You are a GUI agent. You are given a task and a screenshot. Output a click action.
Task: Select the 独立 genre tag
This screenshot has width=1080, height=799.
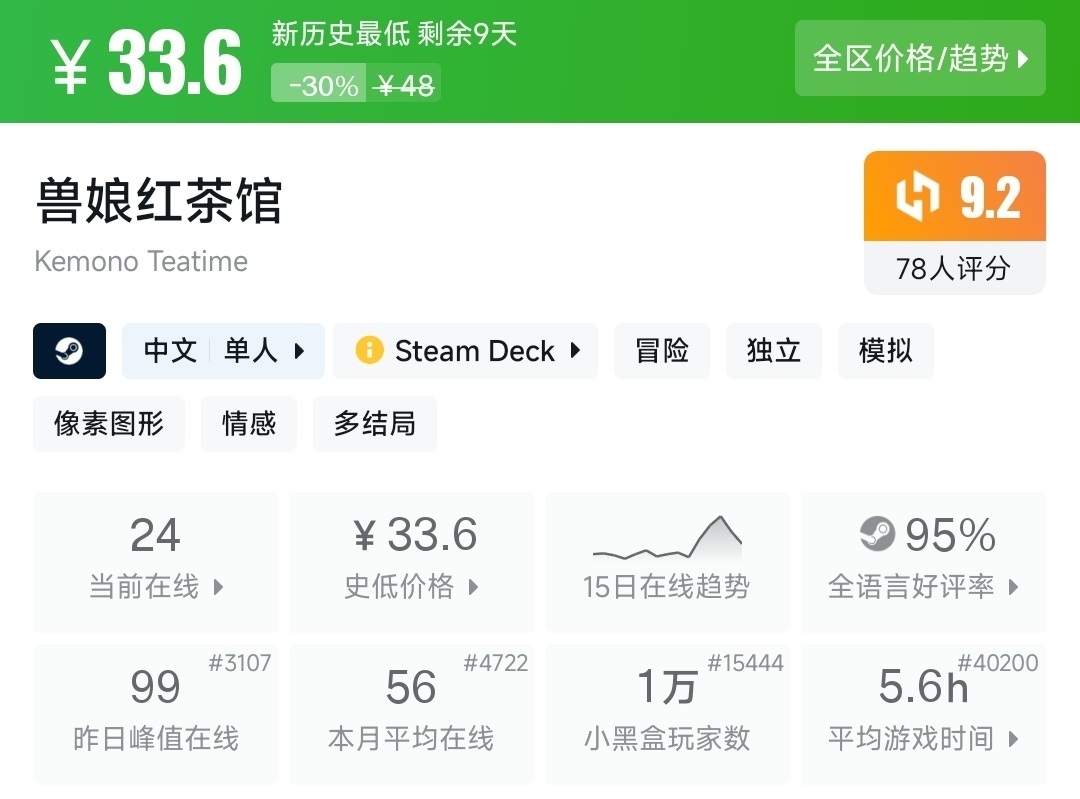point(774,351)
